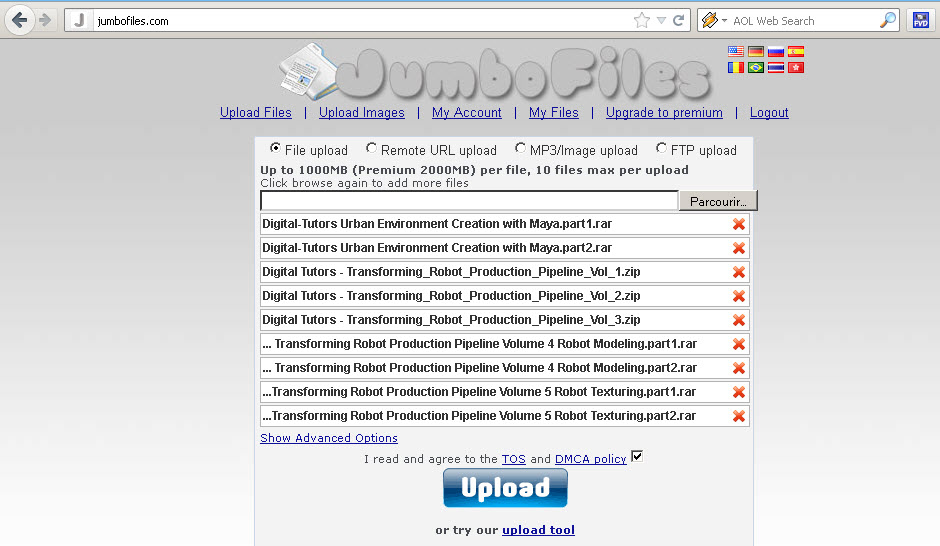This screenshot has width=940, height=546.
Task: Select the MP3/Image upload radio button
Action: [x=520, y=147]
